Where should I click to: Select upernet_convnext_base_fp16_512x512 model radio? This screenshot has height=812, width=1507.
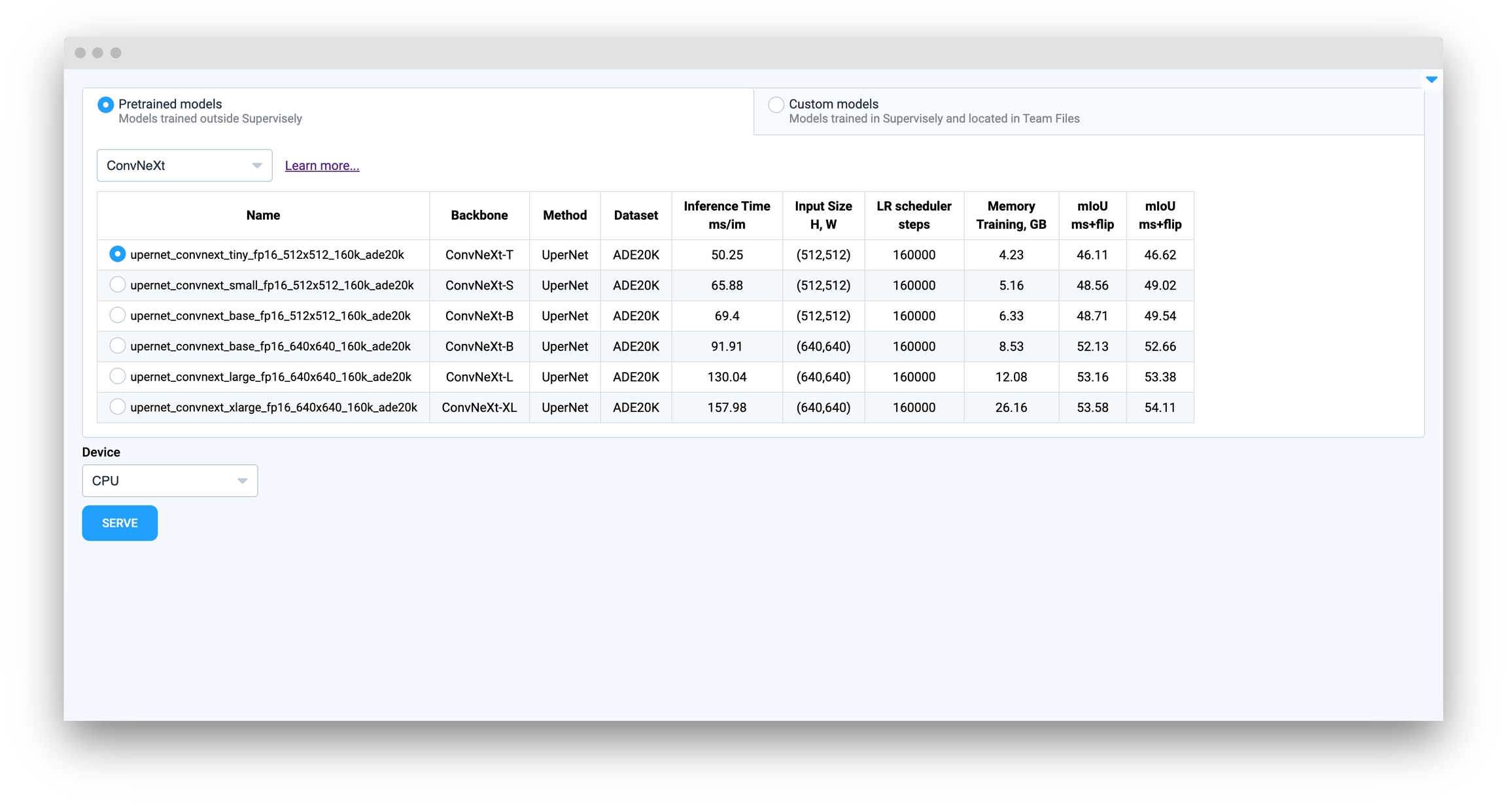[x=117, y=315]
